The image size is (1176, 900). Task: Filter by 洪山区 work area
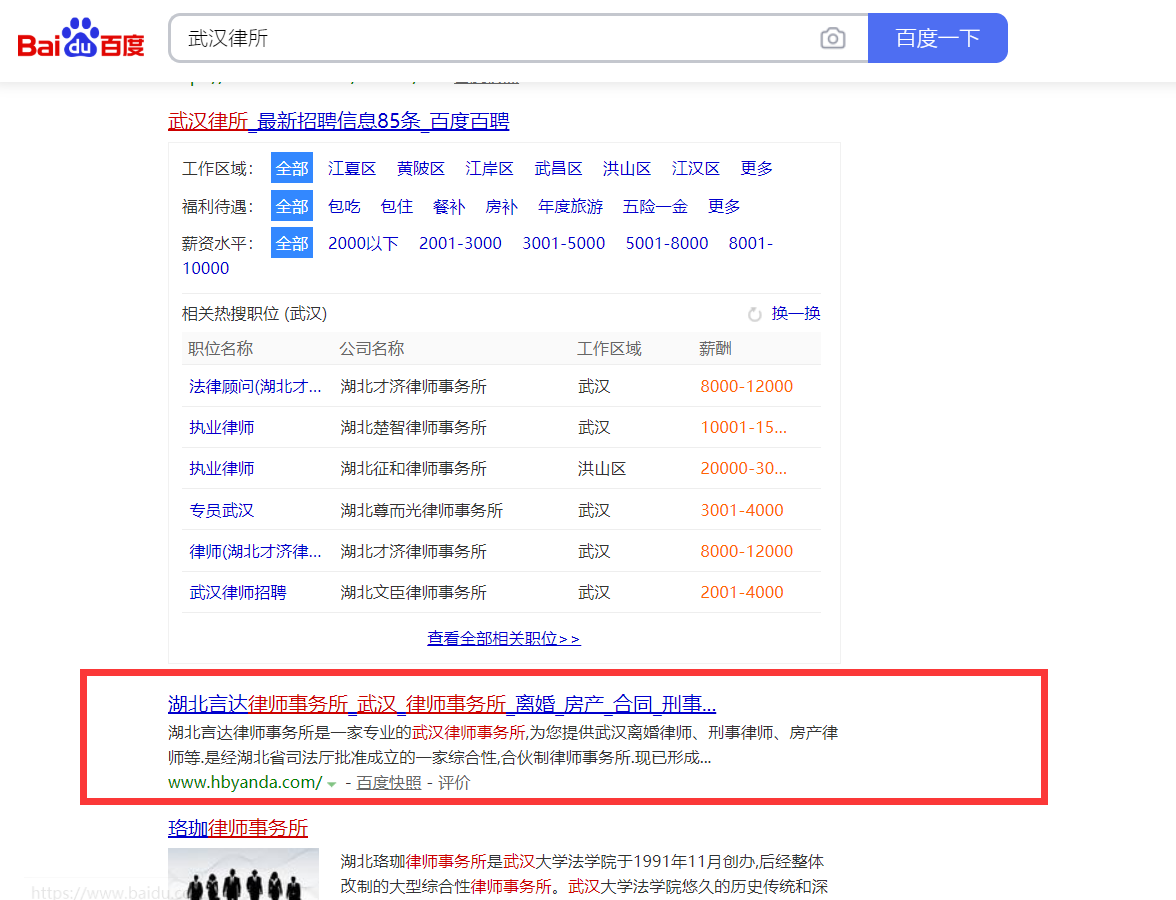627,168
